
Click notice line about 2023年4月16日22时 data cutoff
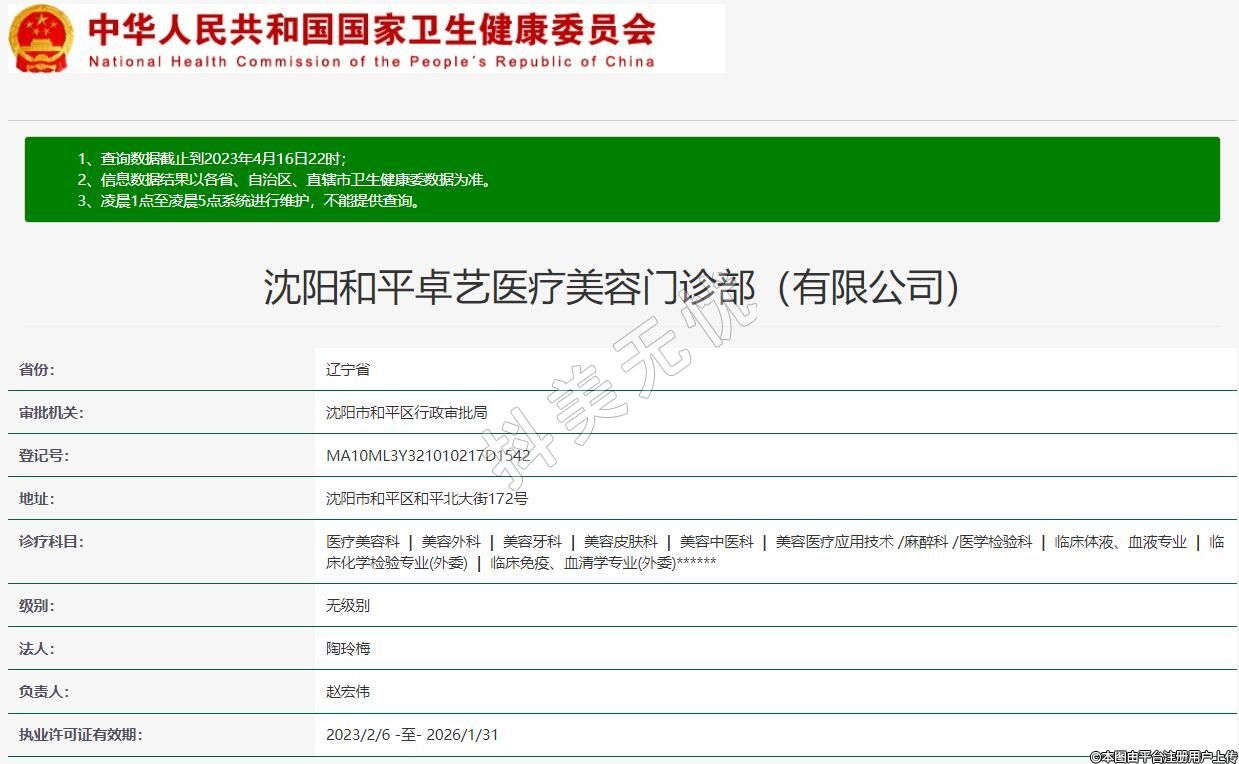tap(212, 158)
